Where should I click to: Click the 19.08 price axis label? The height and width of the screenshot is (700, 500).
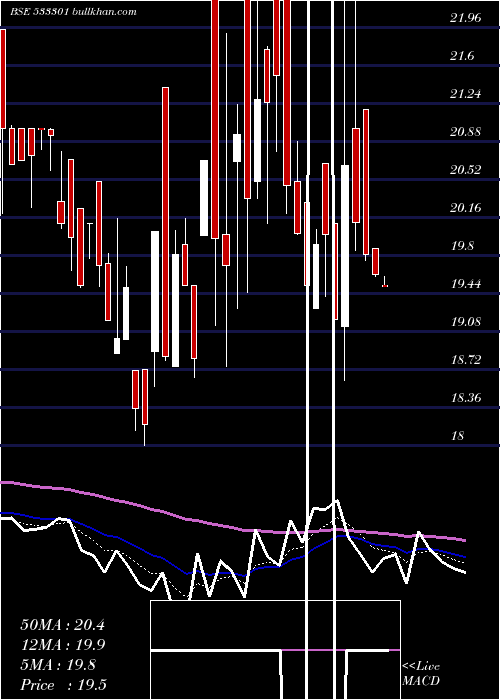(466, 321)
